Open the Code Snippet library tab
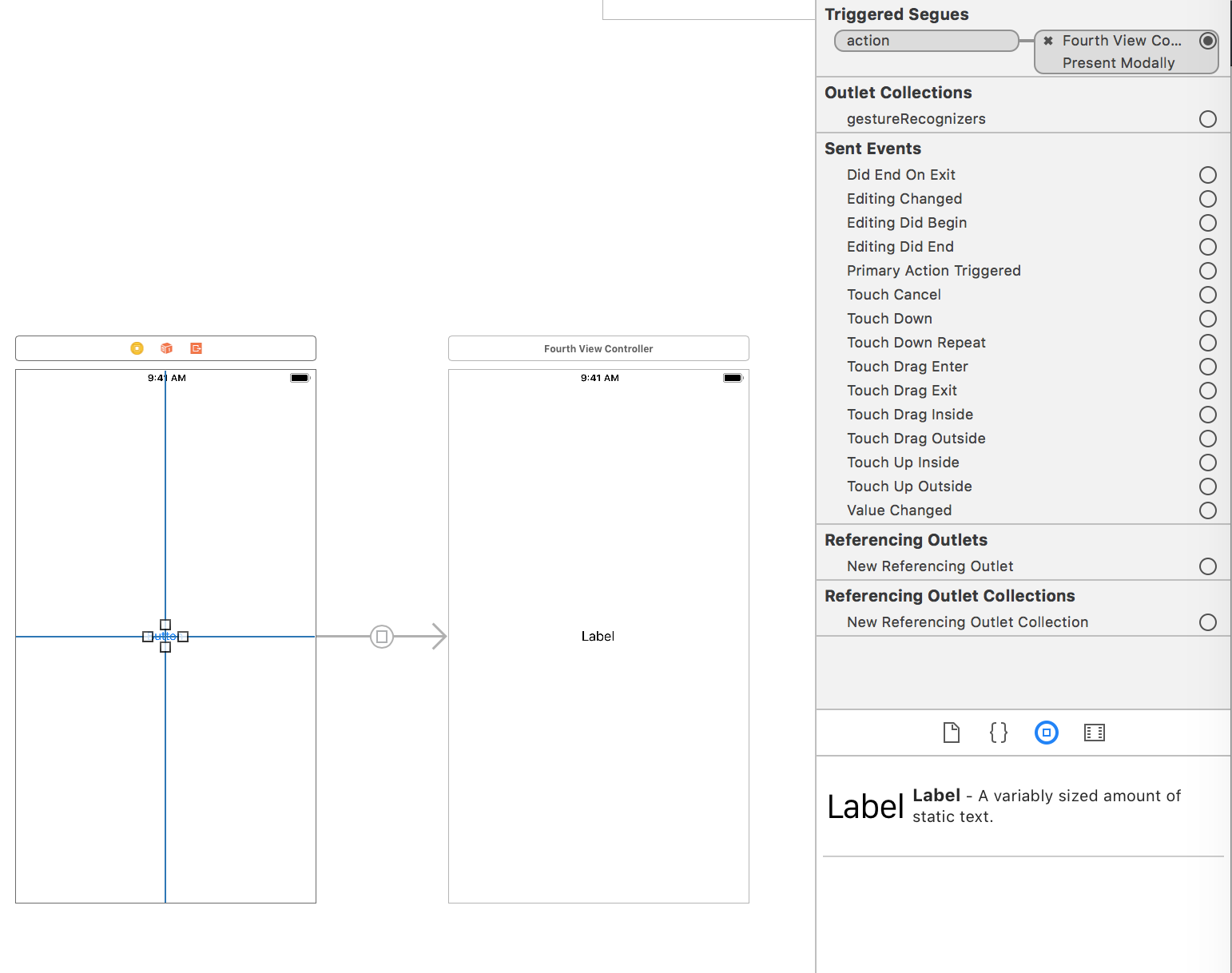This screenshot has width=1232, height=973. (x=999, y=733)
